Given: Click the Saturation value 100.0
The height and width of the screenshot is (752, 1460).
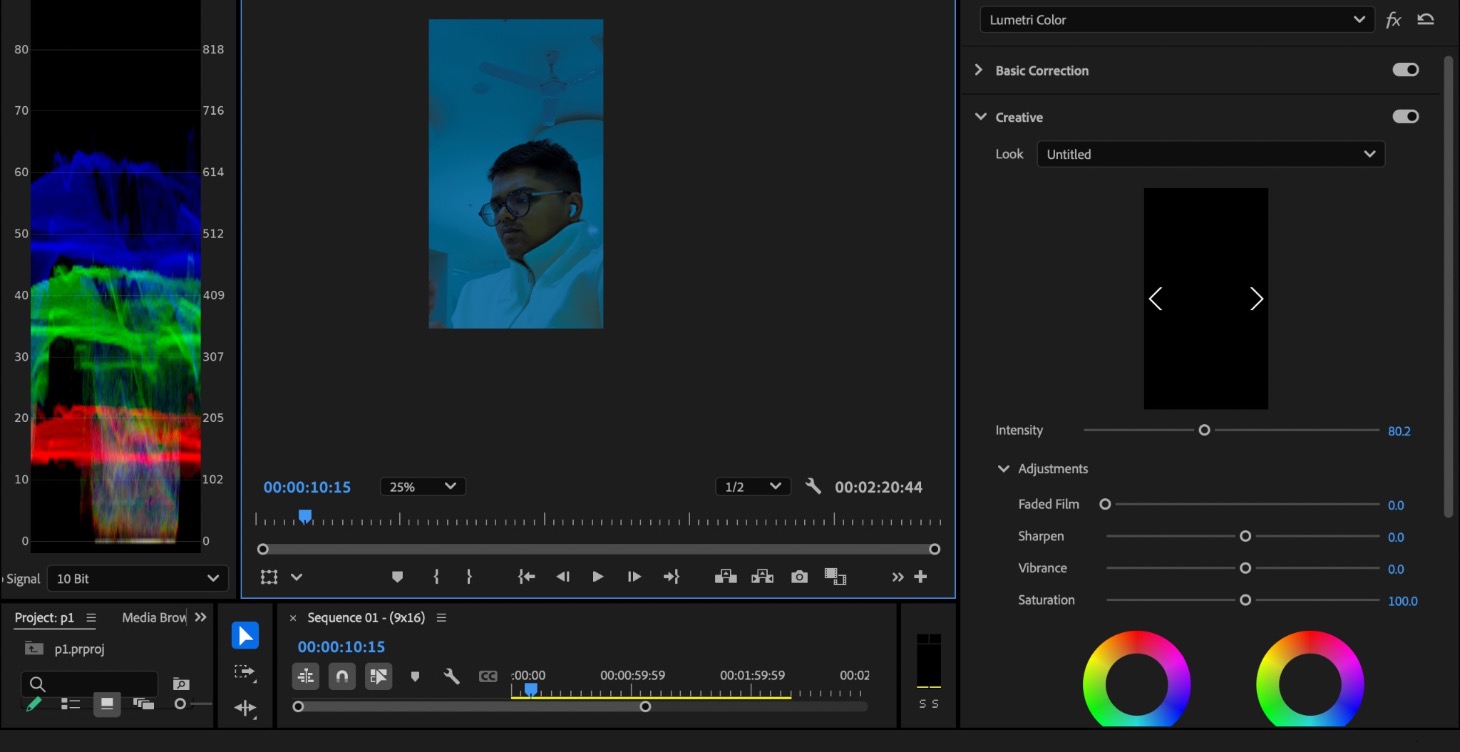Looking at the screenshot, I should tap(1403, 601).
